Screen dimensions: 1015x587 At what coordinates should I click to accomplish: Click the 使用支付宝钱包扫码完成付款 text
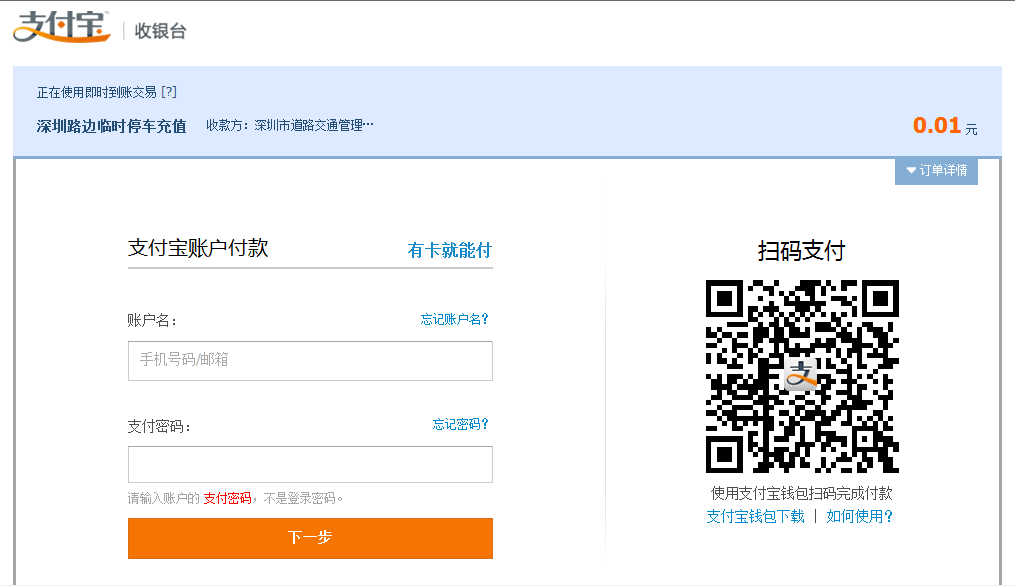click(801, 493)
